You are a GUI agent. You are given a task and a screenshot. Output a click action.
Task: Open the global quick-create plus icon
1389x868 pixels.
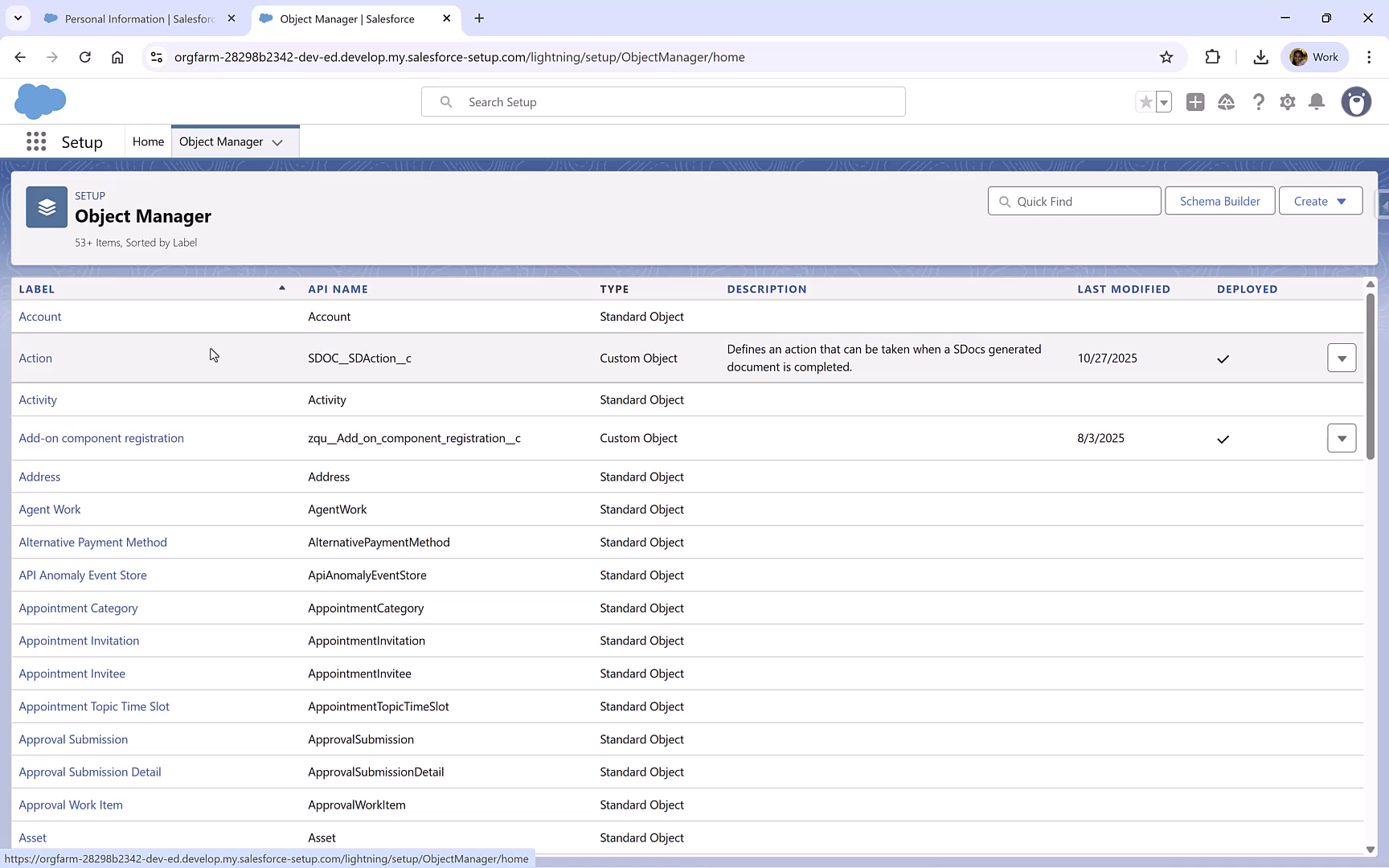tap(1195, 102)
